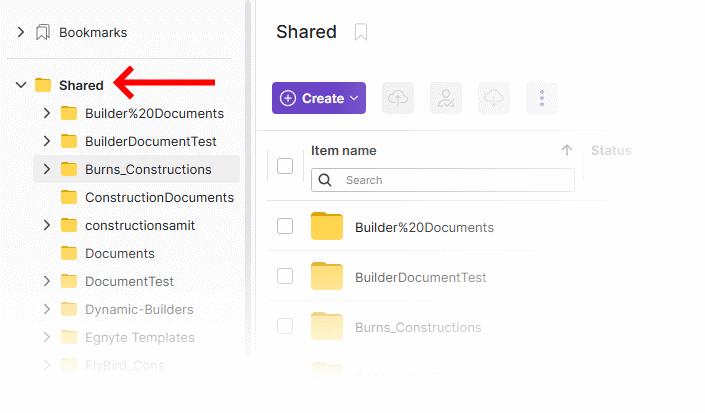Screen dimensions: 705x413
Task: Click the BuilderDocumentTest folder icon in list
Action: point(327,277)
